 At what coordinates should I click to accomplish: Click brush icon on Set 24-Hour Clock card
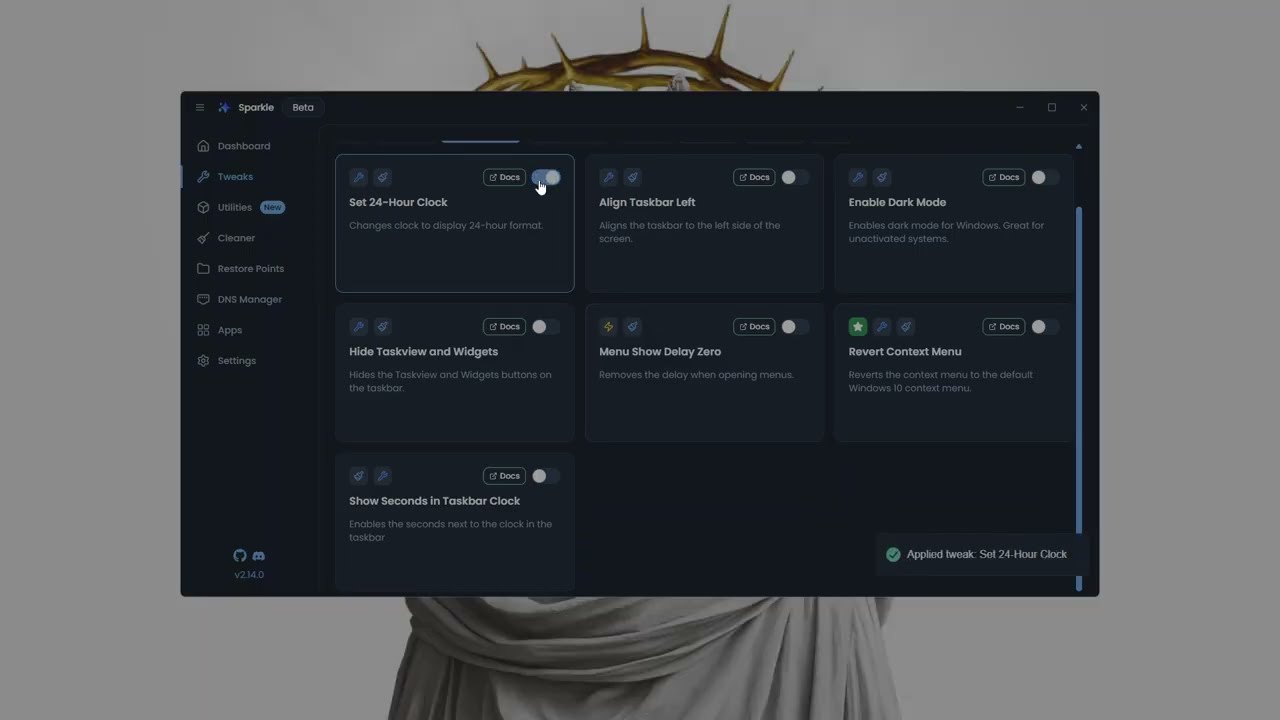[x=382, y=177]
